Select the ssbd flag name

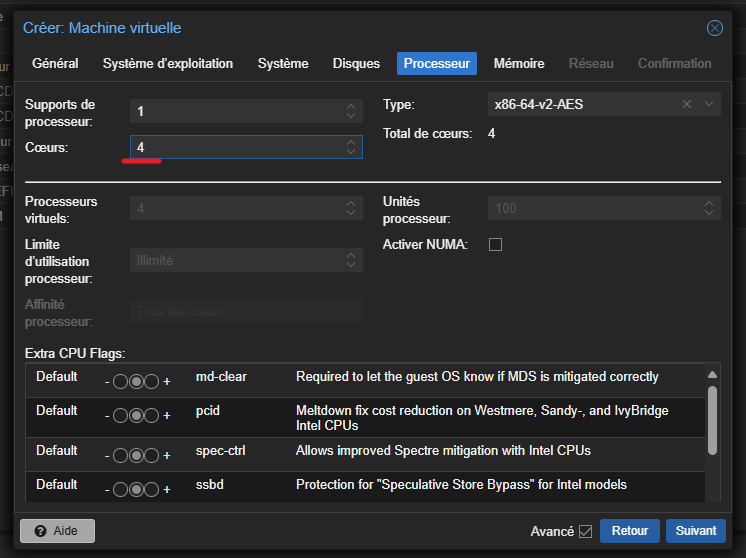[210, 485]
